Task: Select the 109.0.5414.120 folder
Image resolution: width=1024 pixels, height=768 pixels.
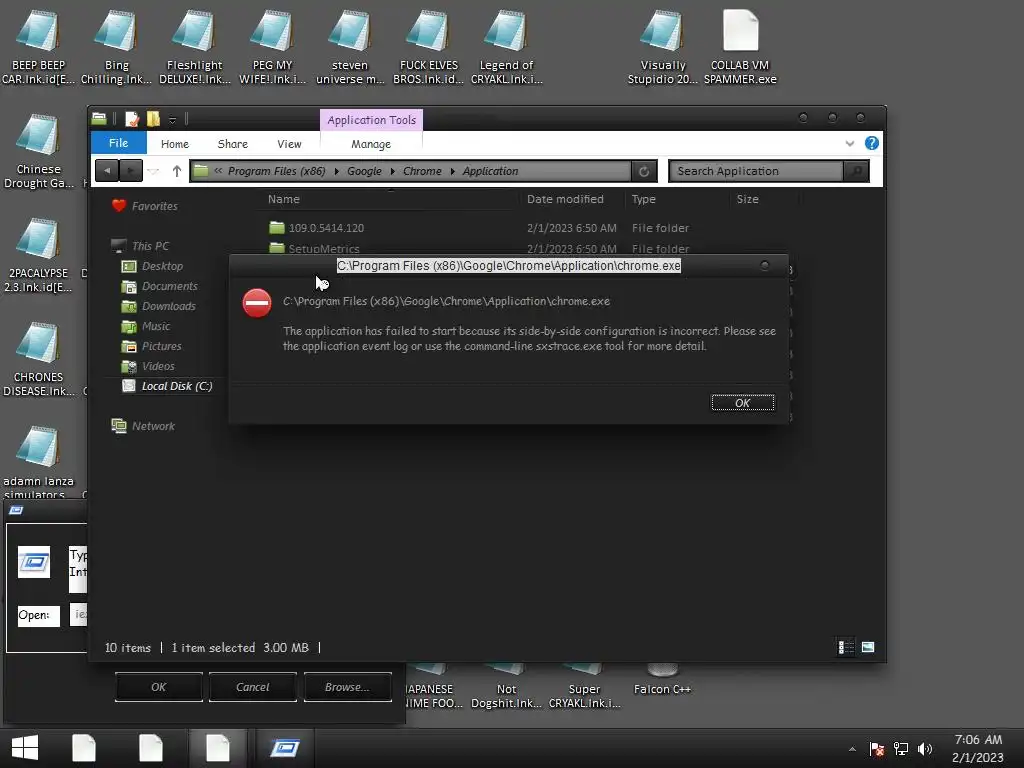Action: point(326,228)
